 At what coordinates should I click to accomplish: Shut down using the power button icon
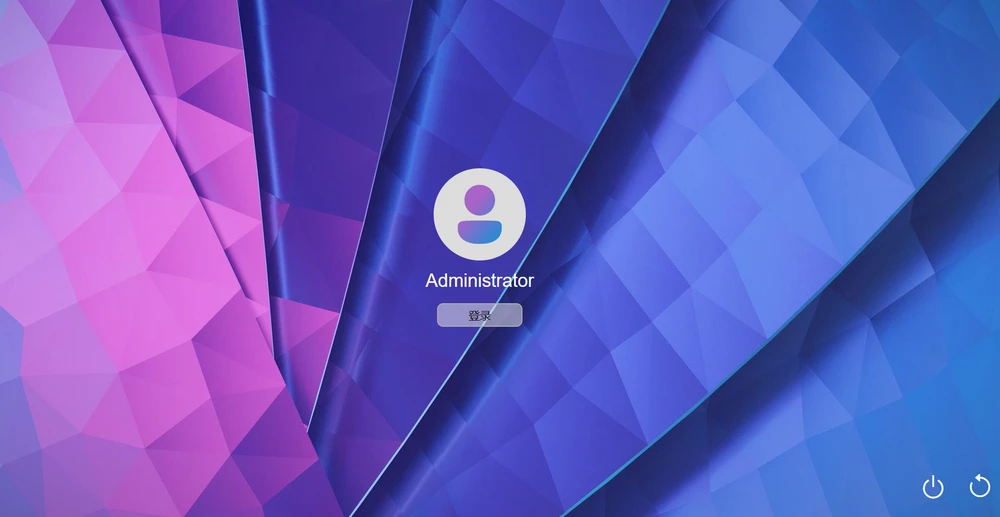932,487
